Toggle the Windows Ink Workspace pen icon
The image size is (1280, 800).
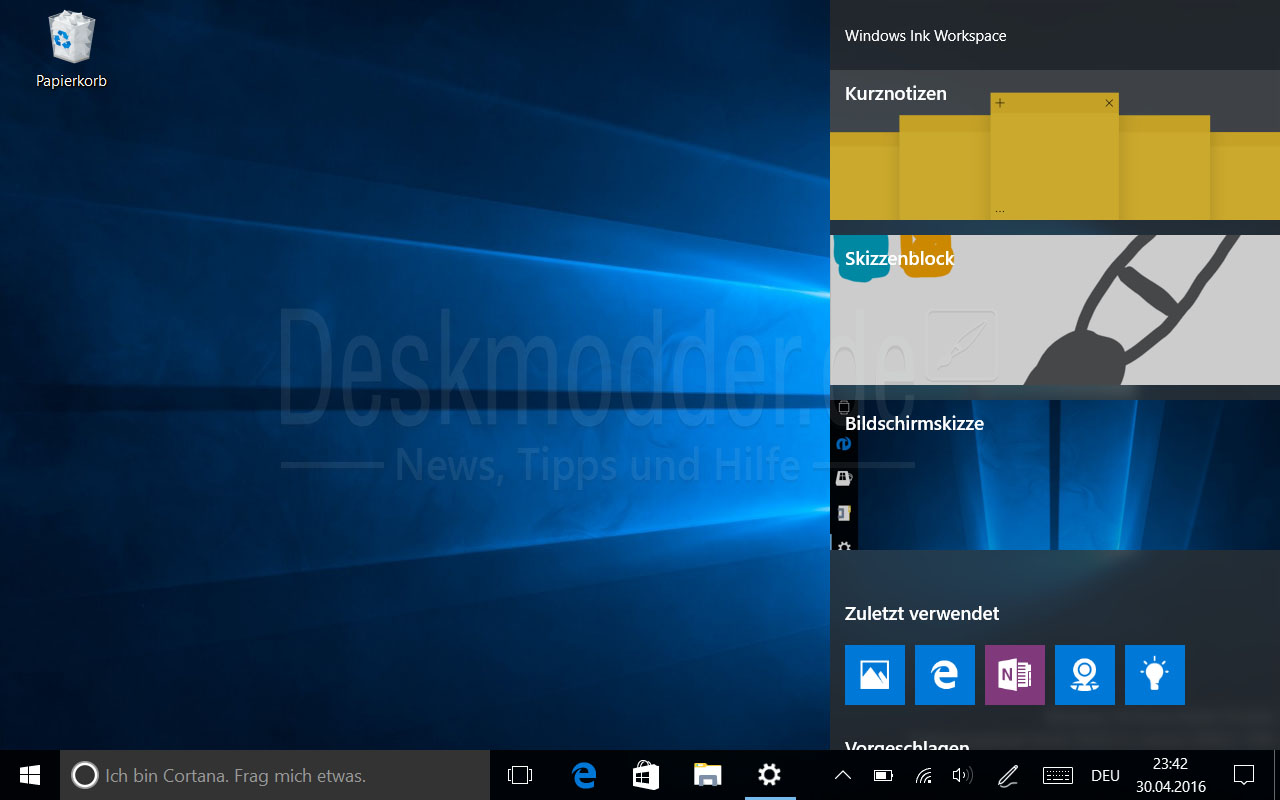coord(1008,775)
